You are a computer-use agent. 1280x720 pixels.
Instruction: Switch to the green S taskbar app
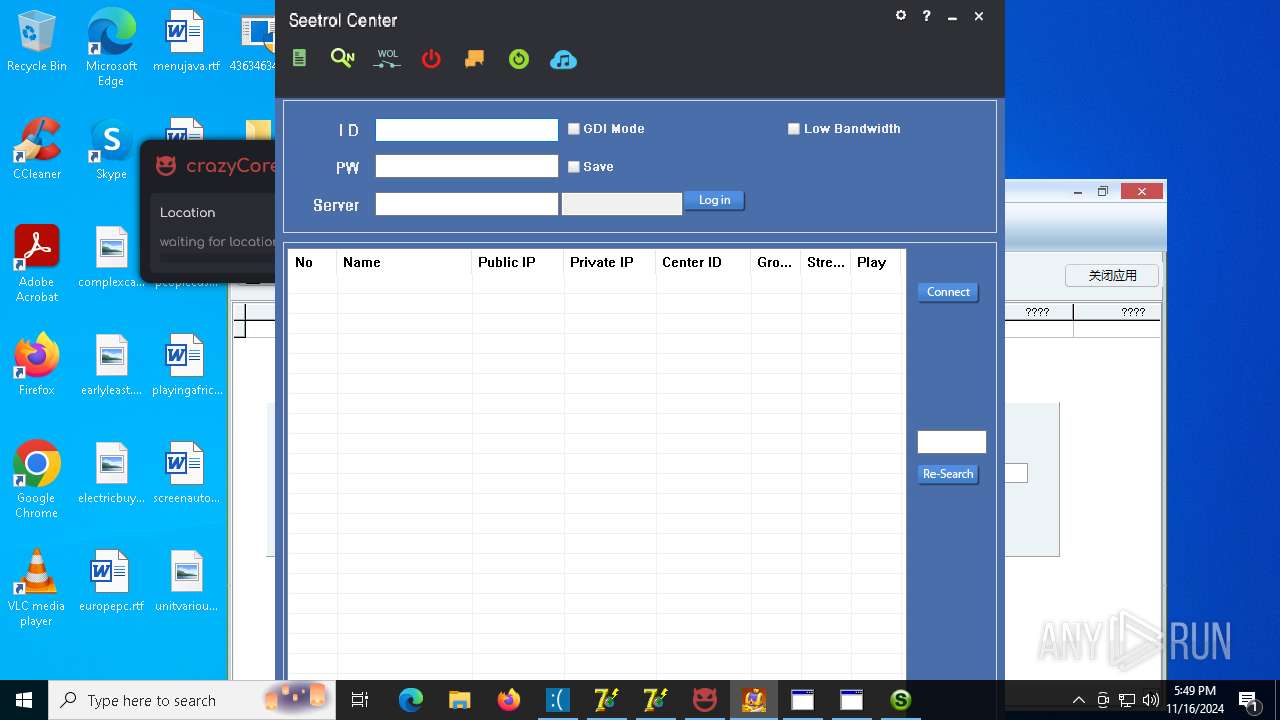coord(901,700)
